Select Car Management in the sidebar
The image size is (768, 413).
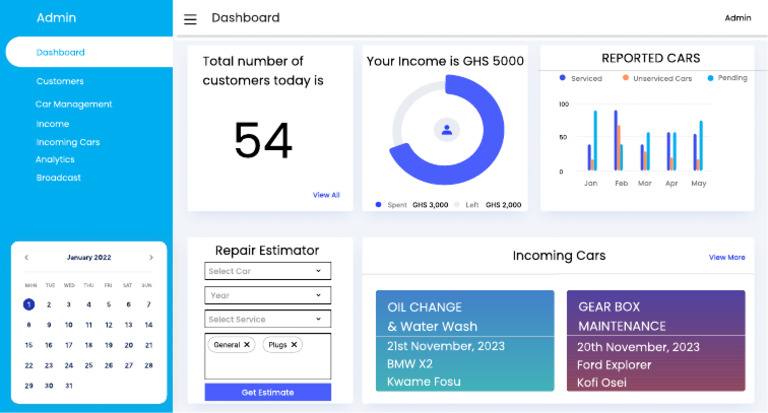click(73, 104)
